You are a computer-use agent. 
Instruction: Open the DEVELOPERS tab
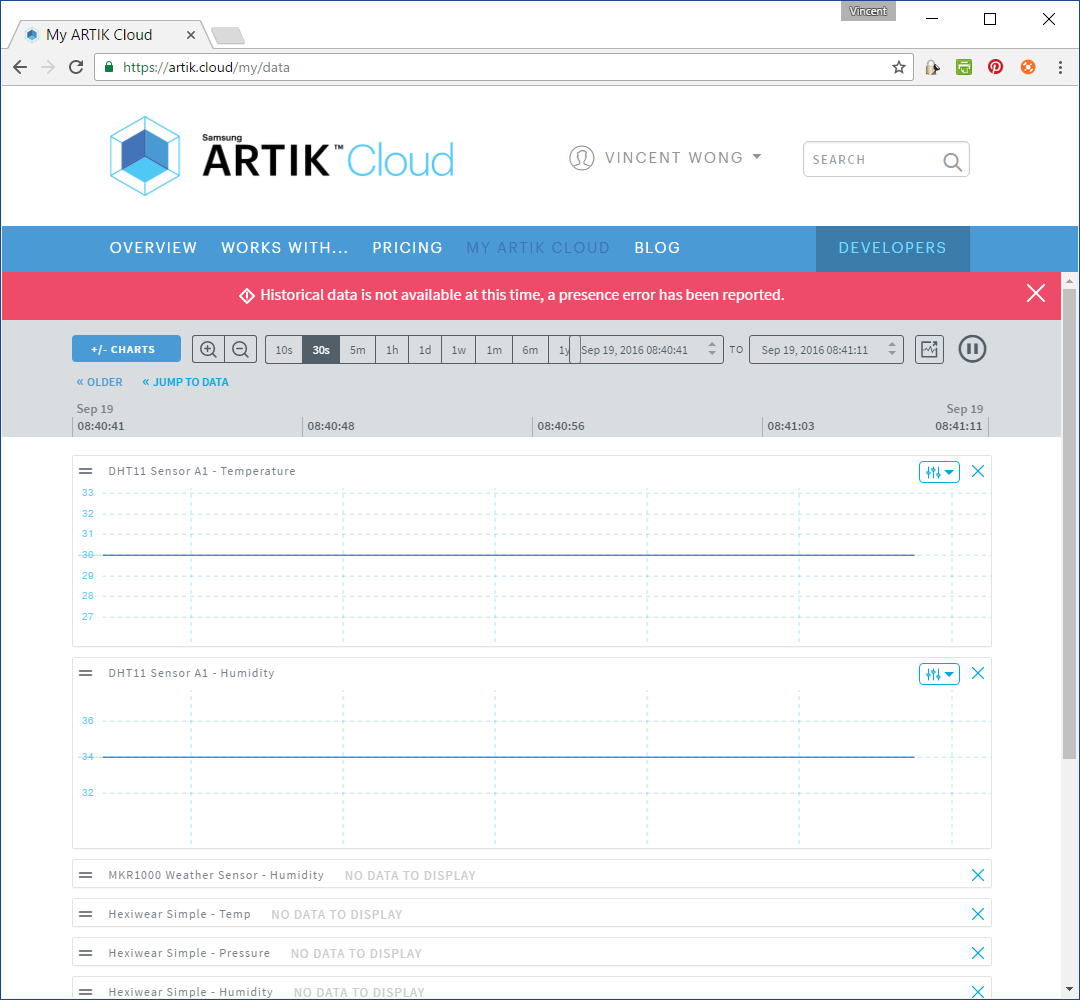coord(892,247)
